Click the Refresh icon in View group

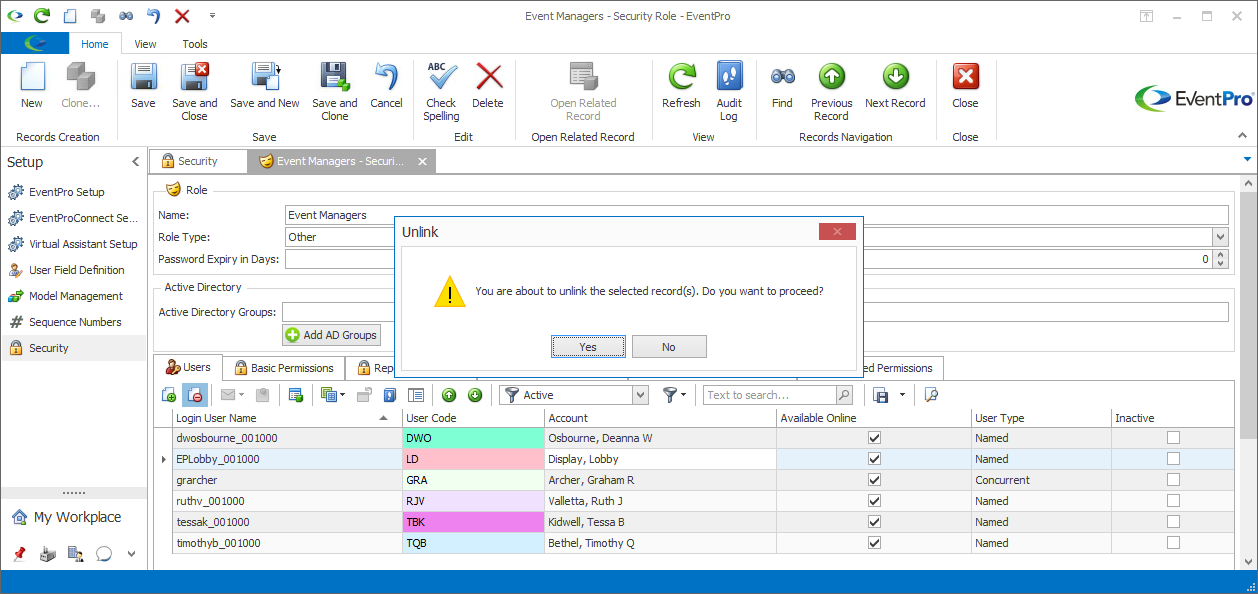pyautogui.click(x=681, y=78)
